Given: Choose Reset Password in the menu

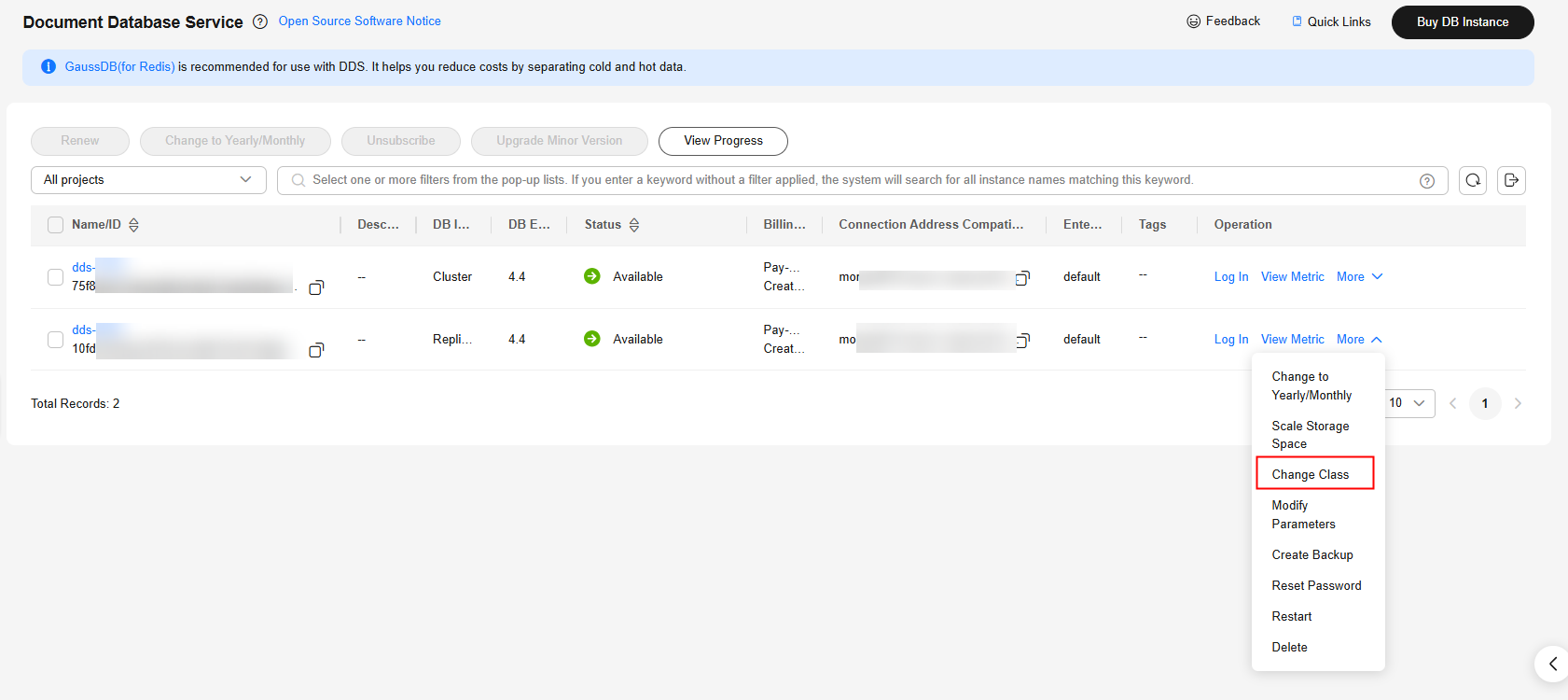Looking at the screenshot, I should [1318, 585].
